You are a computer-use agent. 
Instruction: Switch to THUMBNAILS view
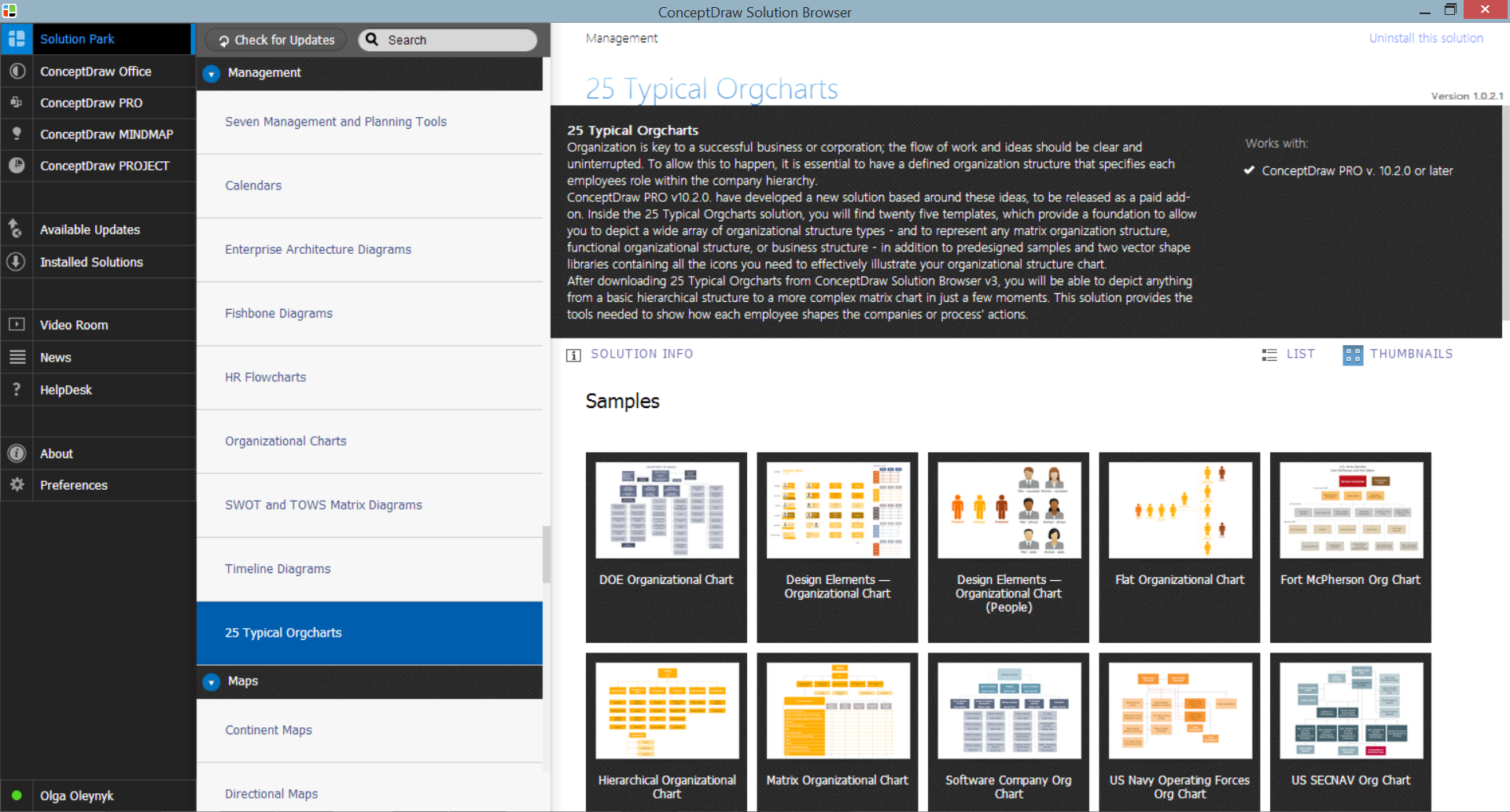pyautogui.click(x=1398, y=354)
